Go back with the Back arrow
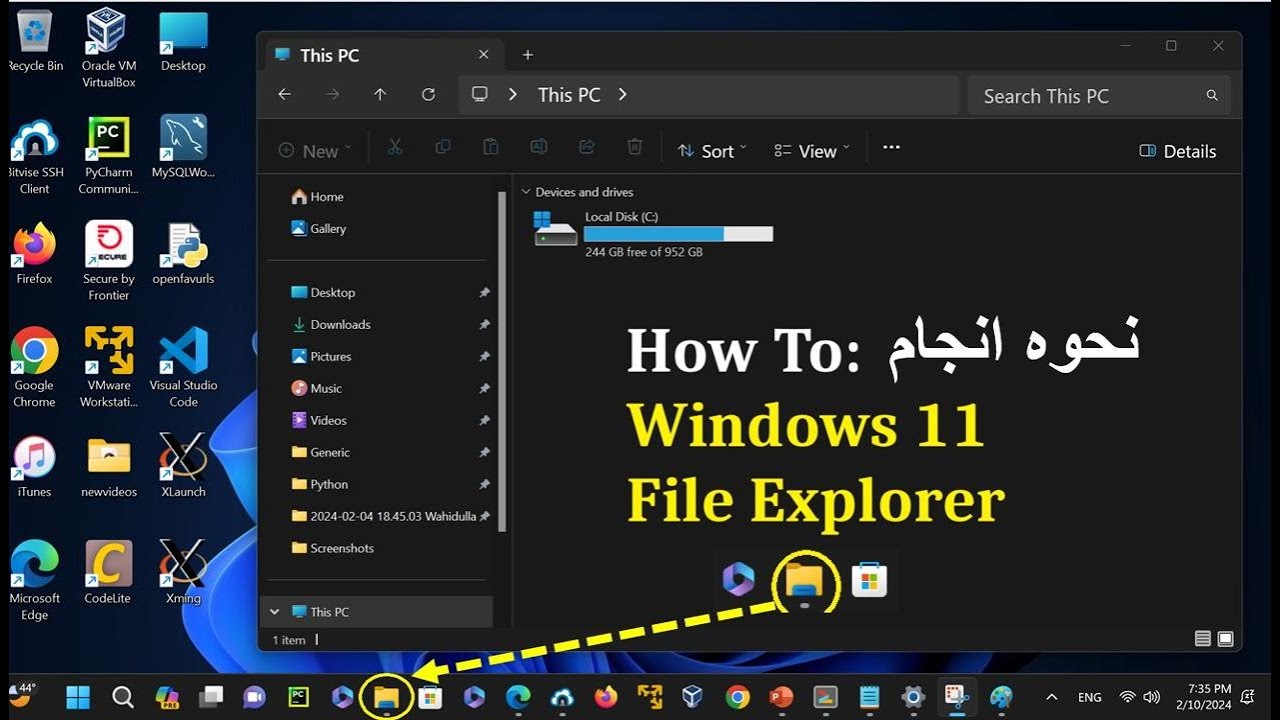This screenshot has width=1280, height=720. tap(284, 94)
